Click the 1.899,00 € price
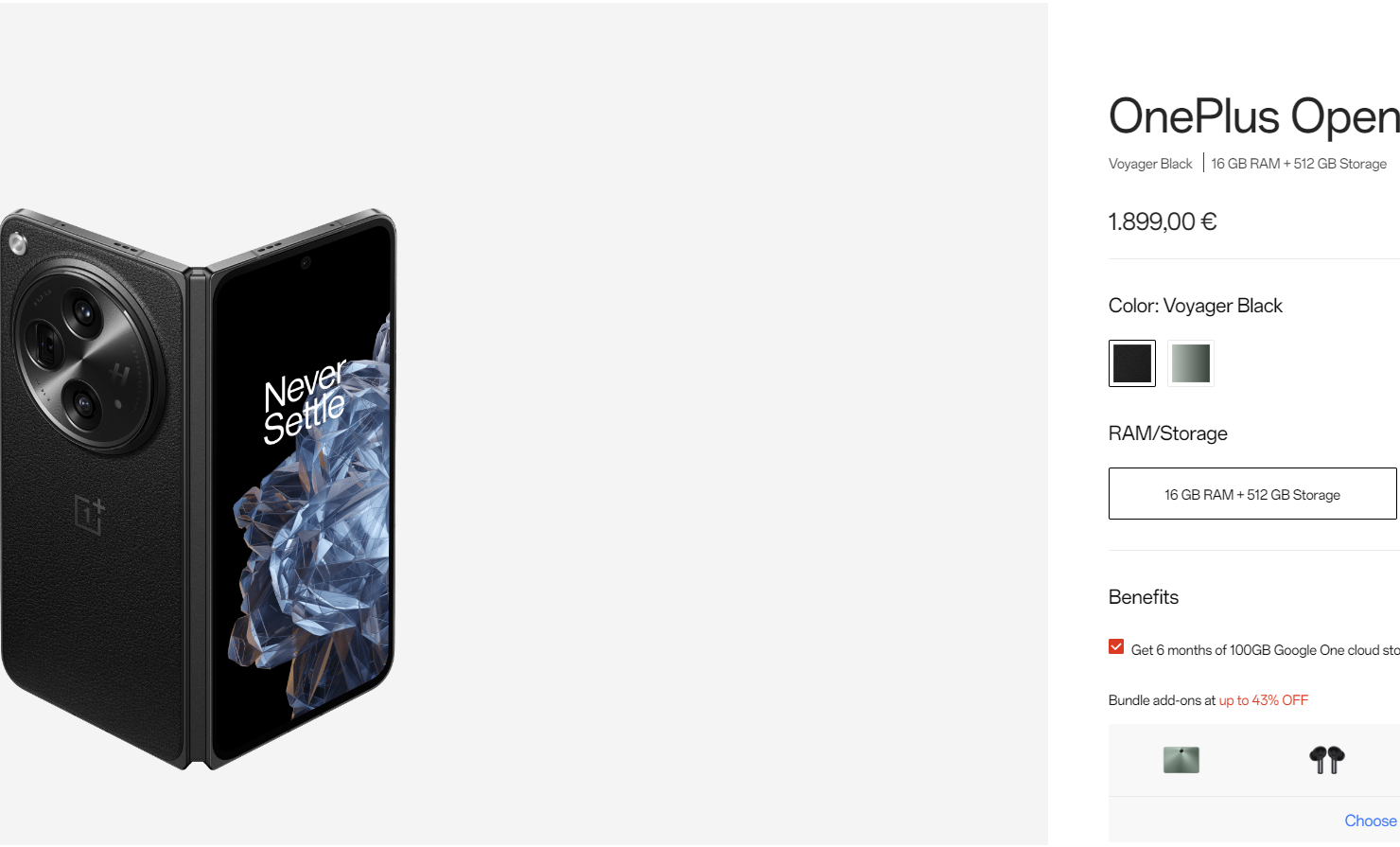1400x847 pixels. [1163, 221]
